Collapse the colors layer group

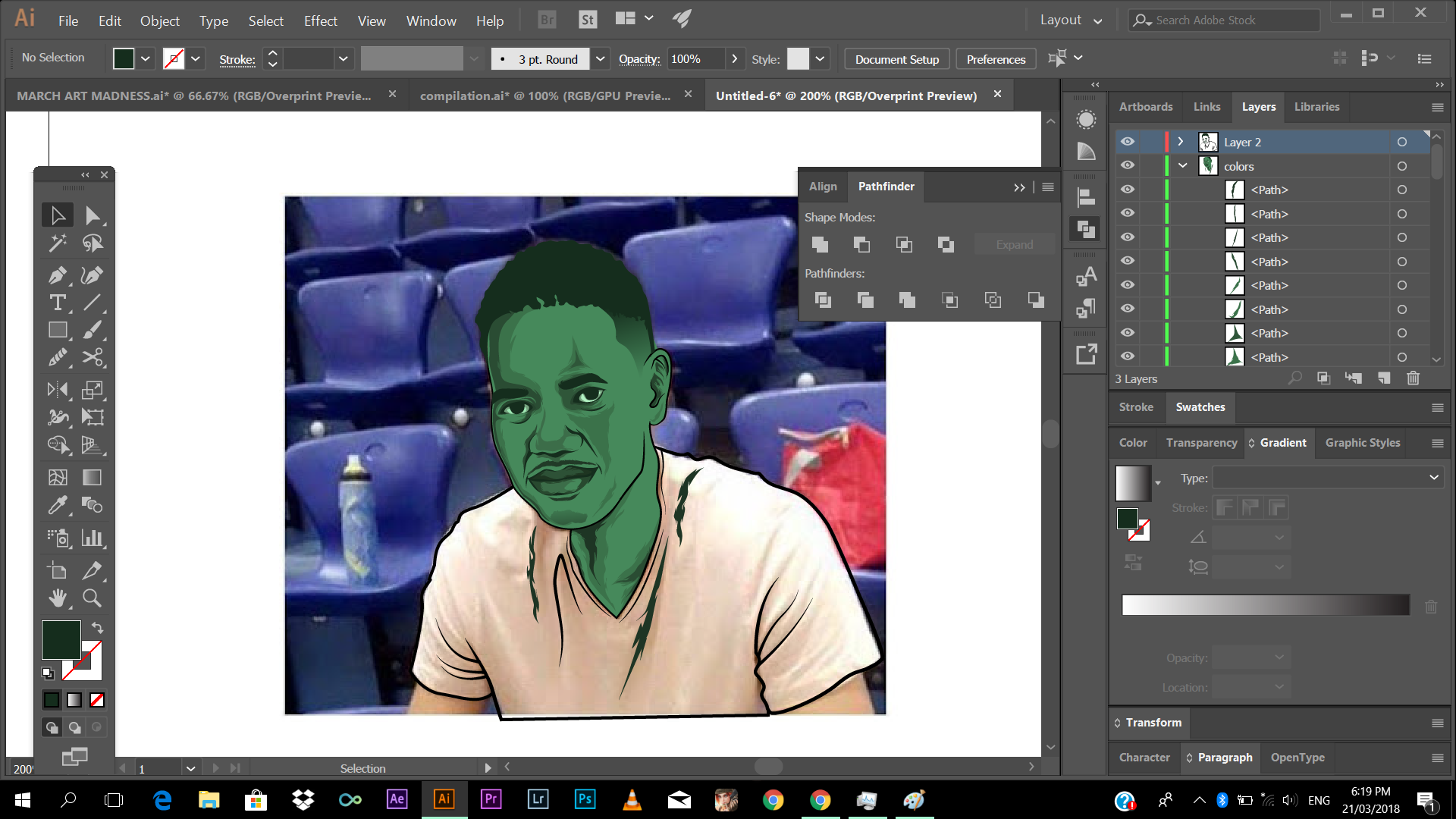tap(1182, 166)
